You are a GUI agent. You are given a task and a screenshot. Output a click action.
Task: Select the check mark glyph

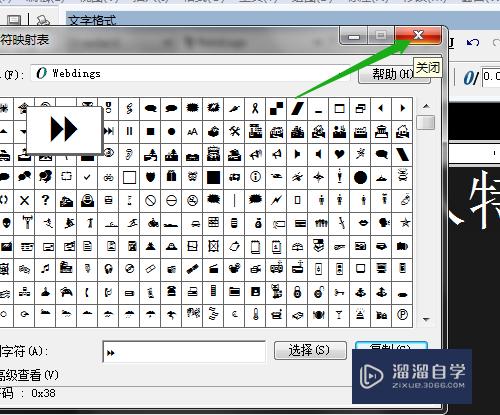pos(87,177)
